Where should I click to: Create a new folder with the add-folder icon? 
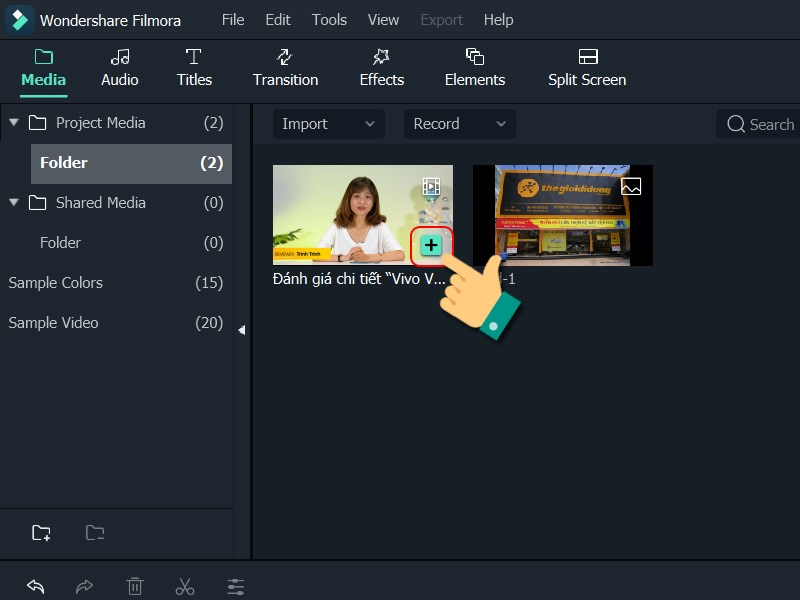tap(41, 533)
